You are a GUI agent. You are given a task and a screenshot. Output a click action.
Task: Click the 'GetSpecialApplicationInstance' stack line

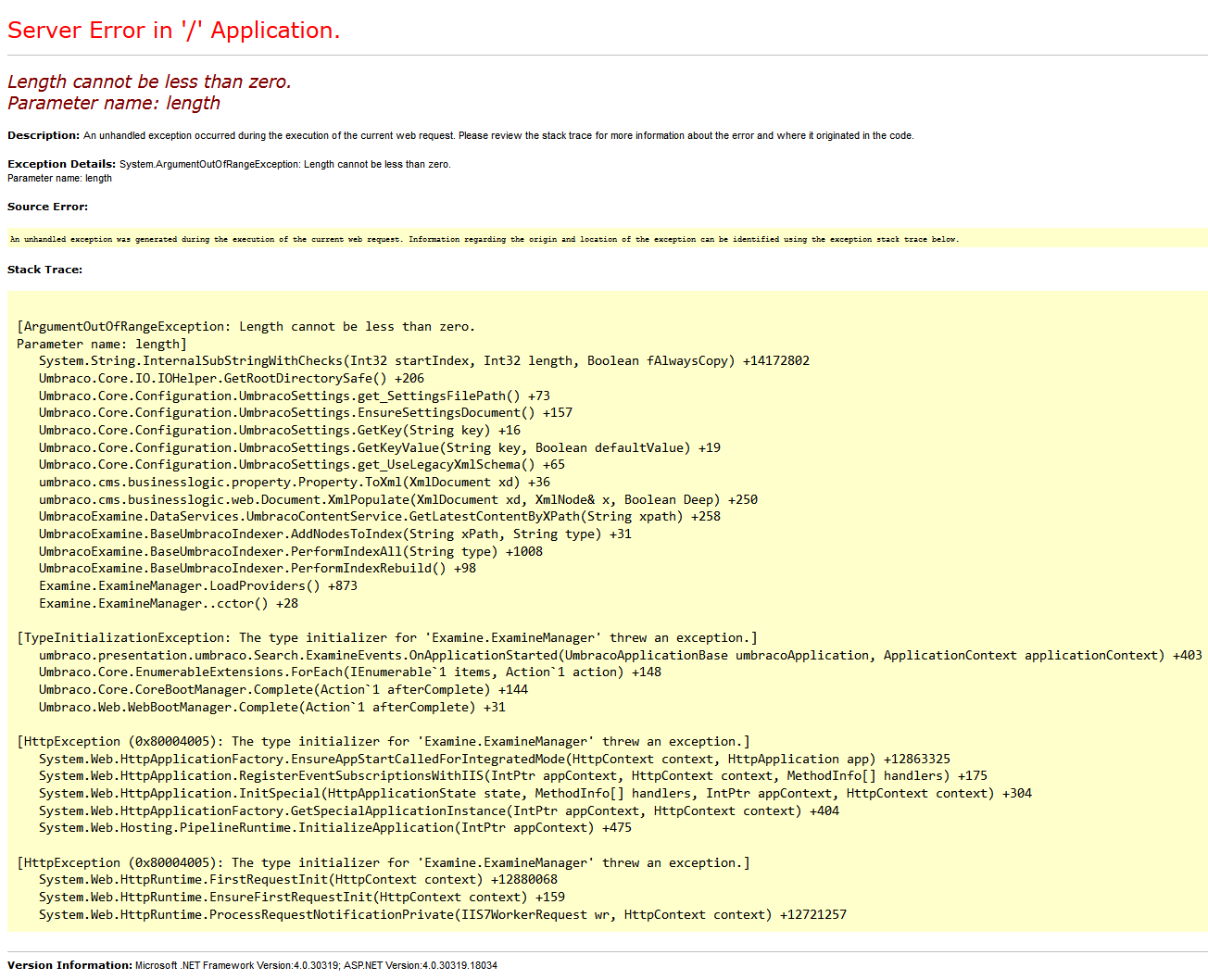pyautogui.click(x=439, y=810)
